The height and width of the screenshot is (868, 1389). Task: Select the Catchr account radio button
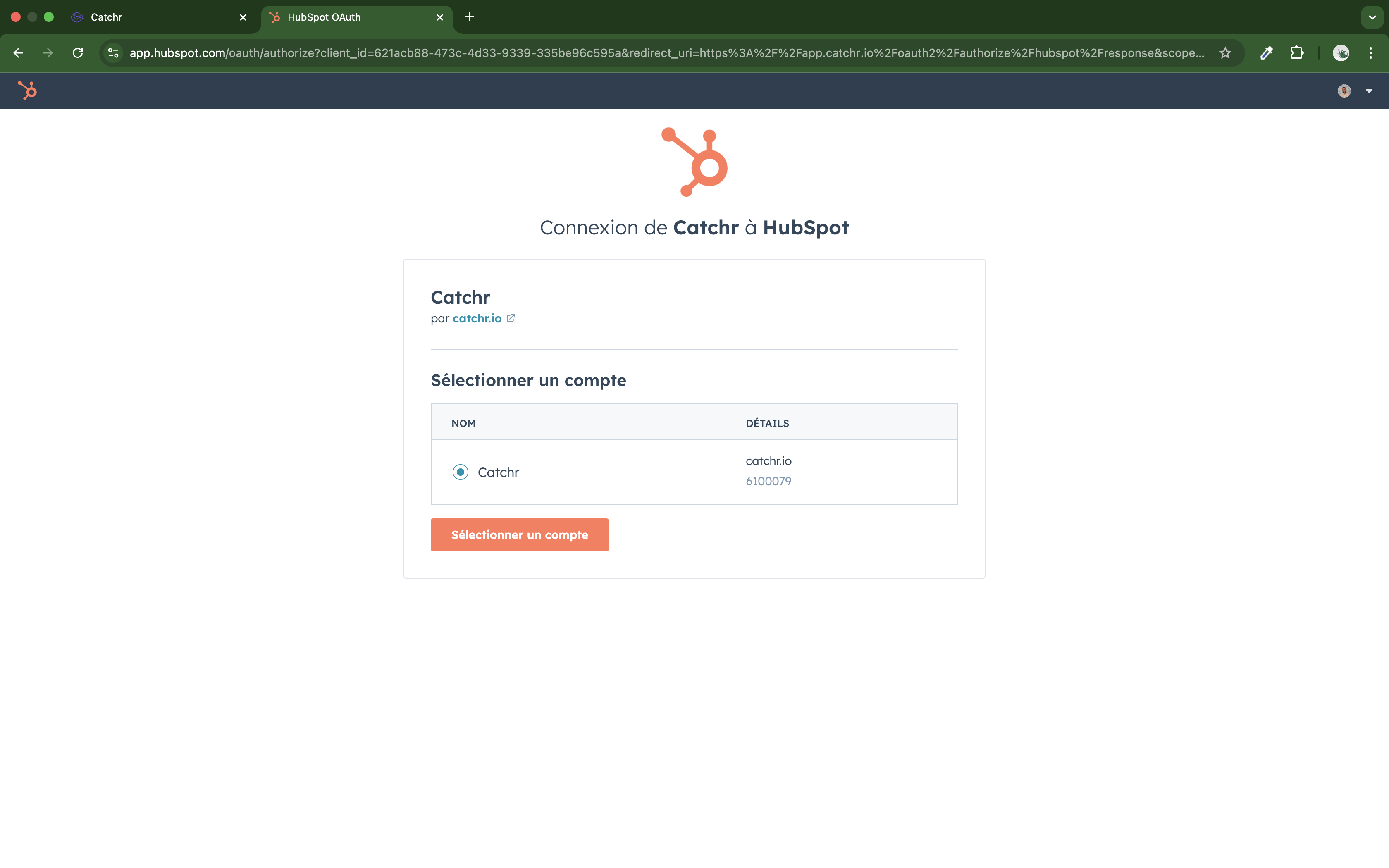(x=461, y=472)
